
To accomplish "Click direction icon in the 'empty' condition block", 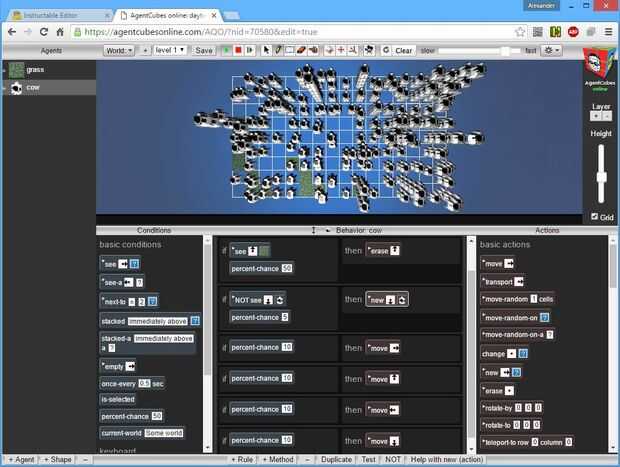I will click(130, 367).
